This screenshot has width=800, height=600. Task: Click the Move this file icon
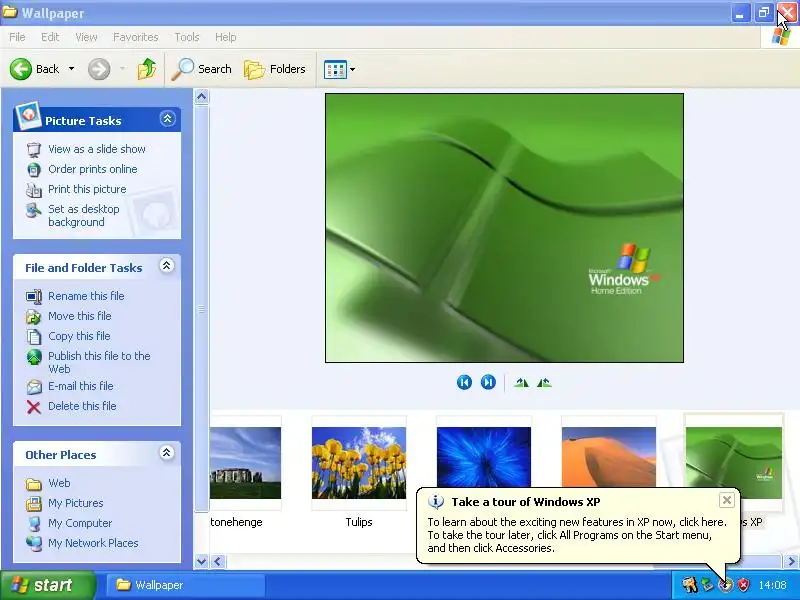pos(34,317)
